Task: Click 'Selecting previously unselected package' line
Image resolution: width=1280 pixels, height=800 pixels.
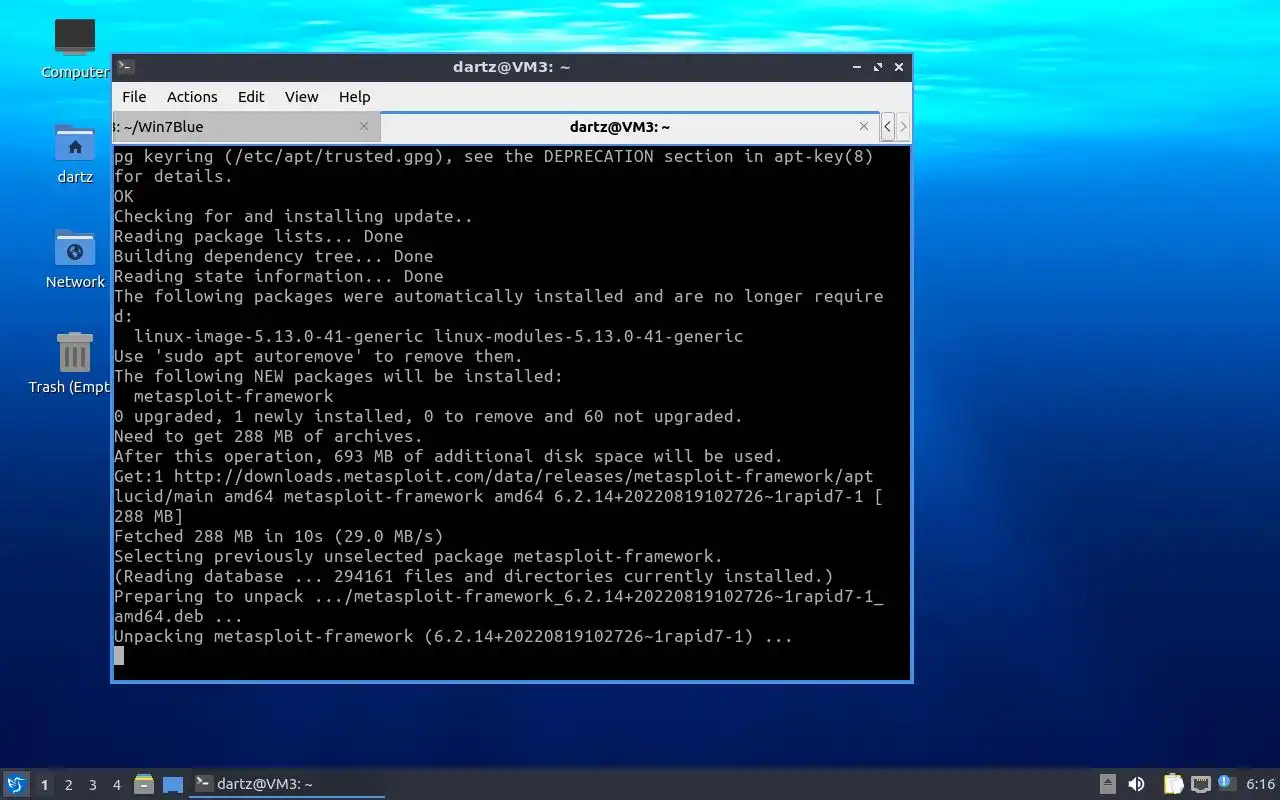Action: pos(418,556)
